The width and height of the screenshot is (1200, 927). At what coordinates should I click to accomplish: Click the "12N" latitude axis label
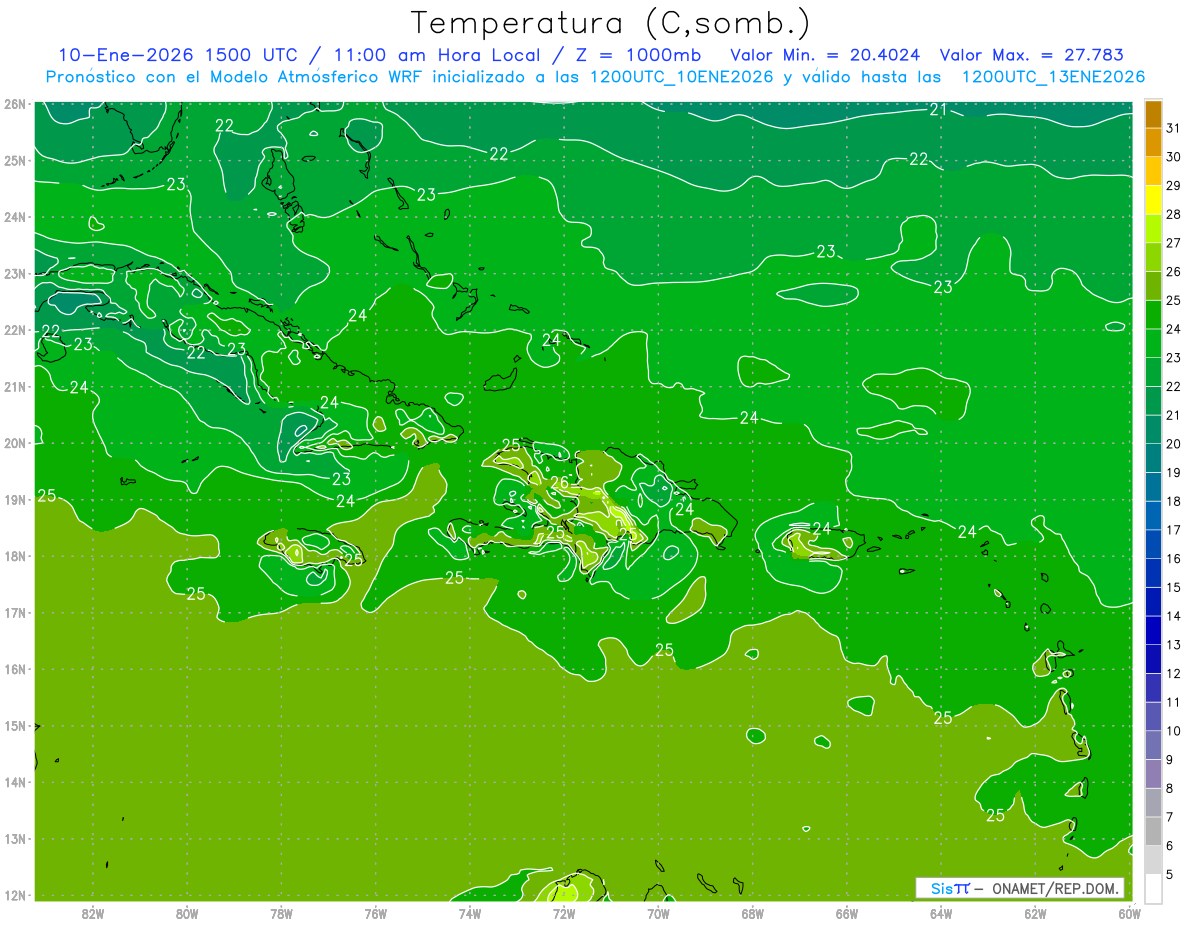[15, 895]
